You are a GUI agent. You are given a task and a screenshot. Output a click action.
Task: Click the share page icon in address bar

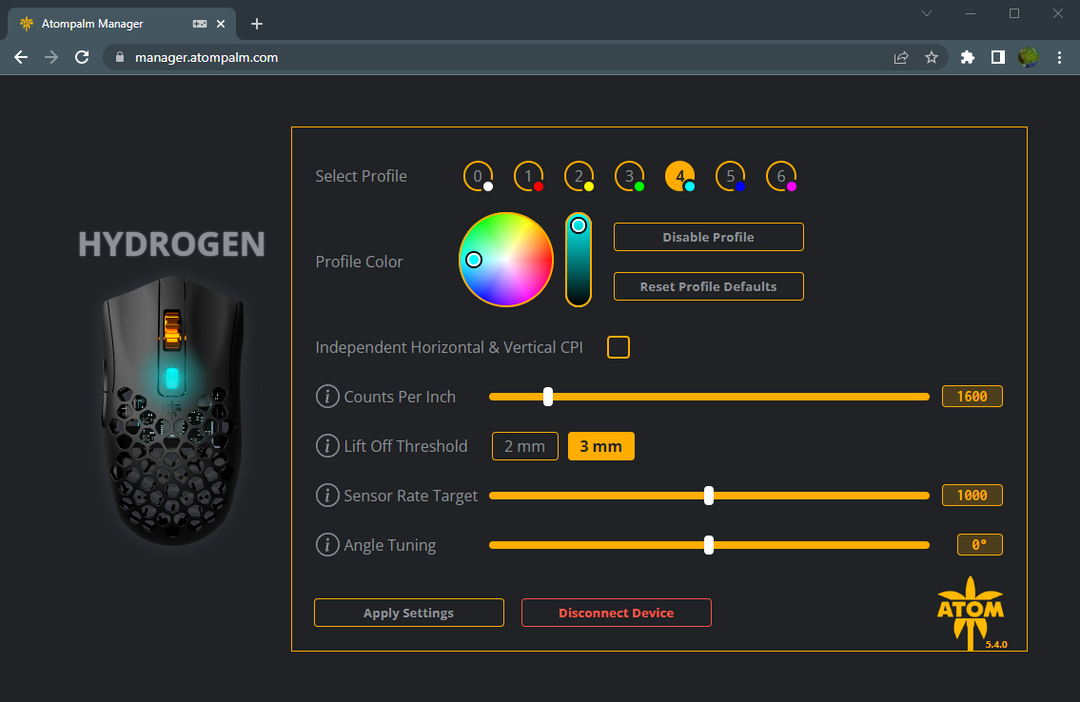(x=901, y=58)
